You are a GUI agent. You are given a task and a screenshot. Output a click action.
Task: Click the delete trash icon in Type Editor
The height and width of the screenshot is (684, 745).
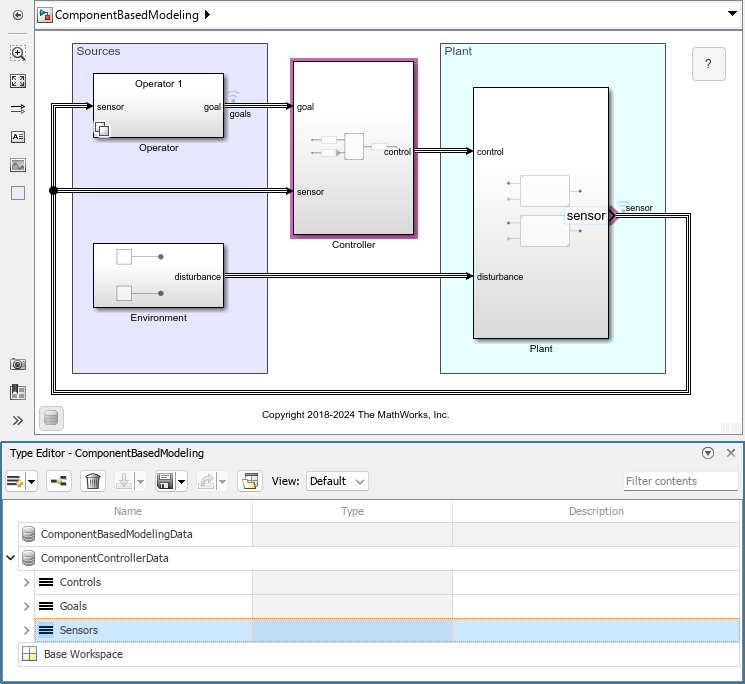(x=93, y=481)
